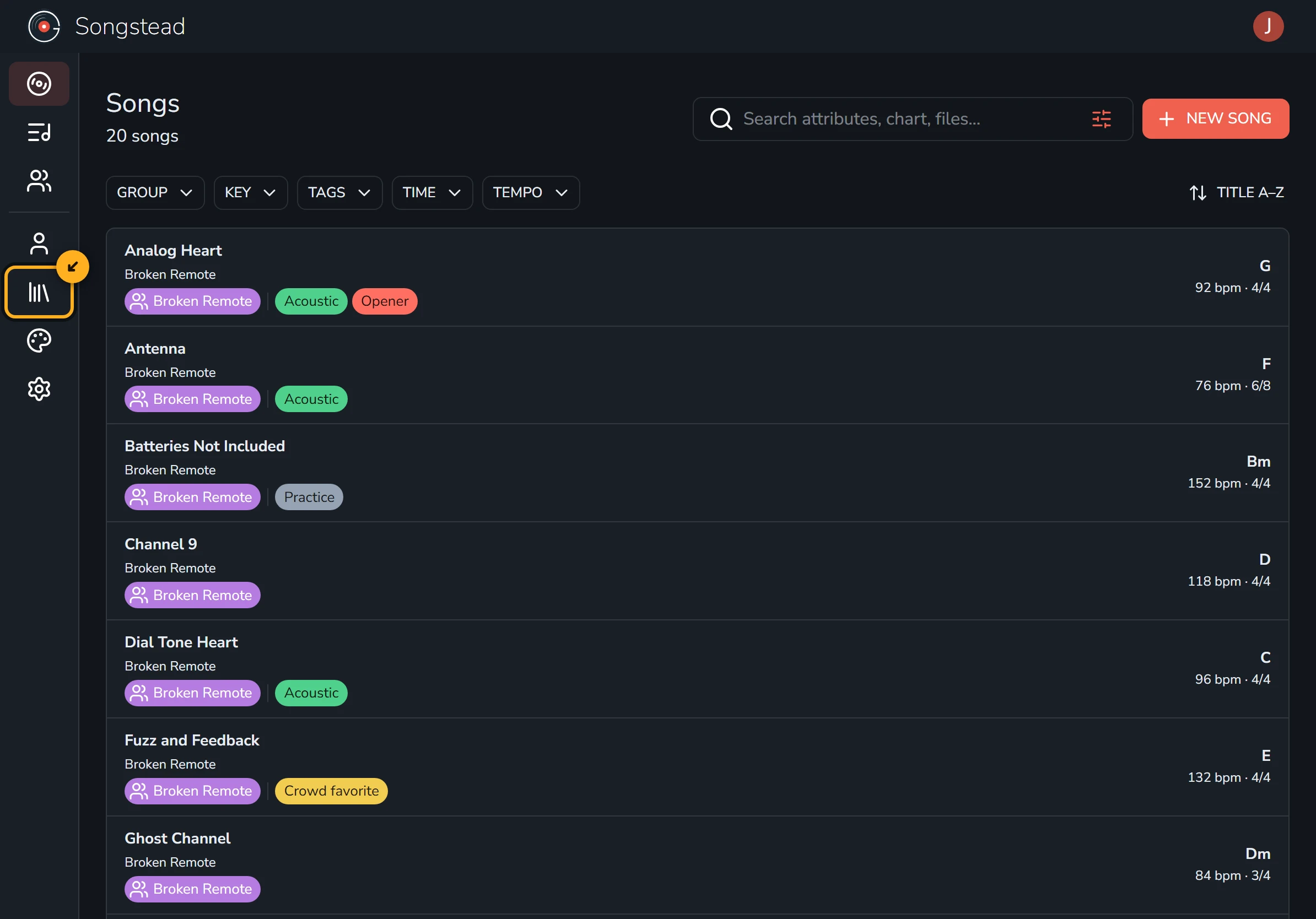Open the theme palette icon in sidebar
Viewport: 1316px width, 919px height.
[39, 341]
